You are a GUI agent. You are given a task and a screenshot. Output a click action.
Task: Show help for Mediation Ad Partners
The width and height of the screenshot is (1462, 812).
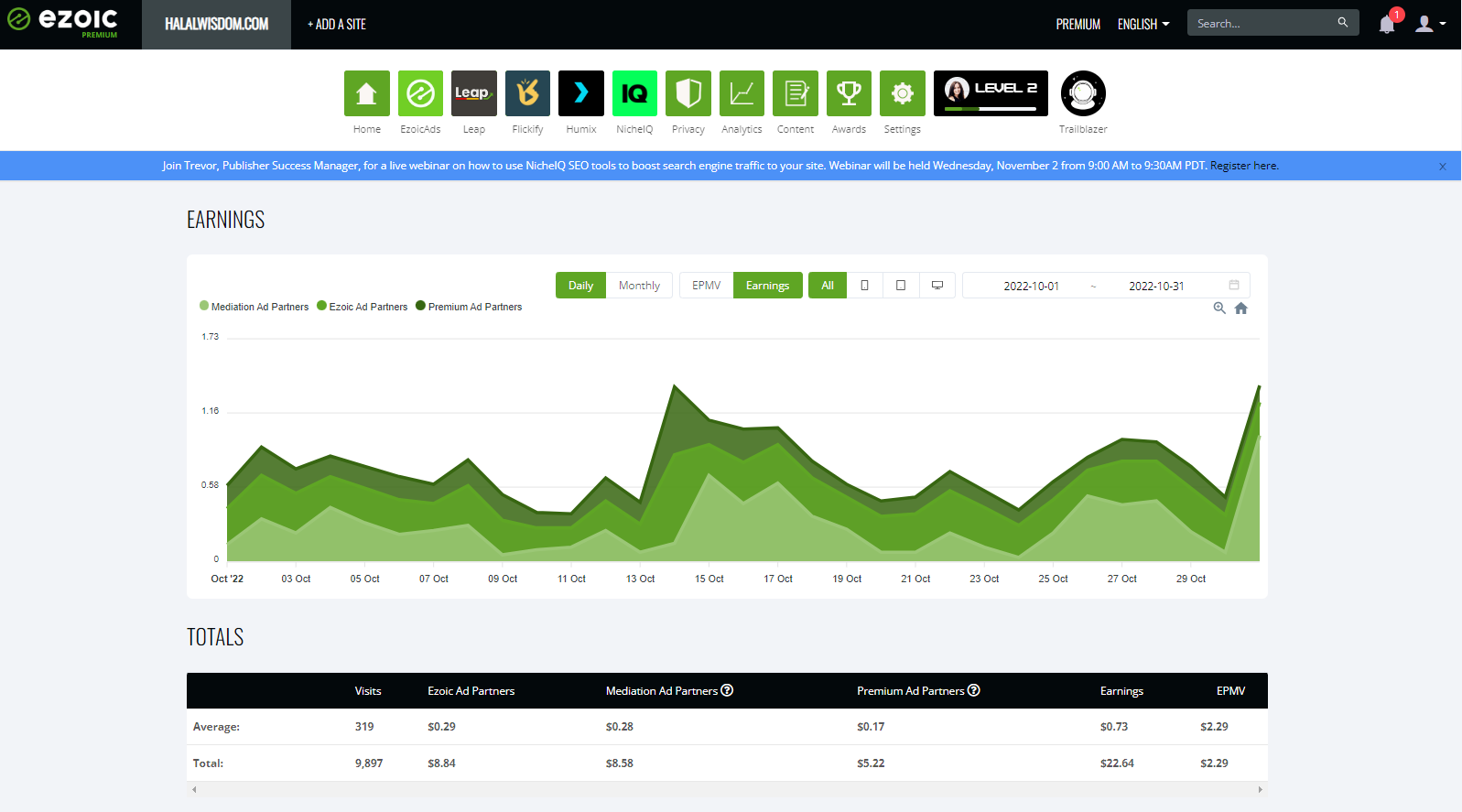click(x=727, y=690)
